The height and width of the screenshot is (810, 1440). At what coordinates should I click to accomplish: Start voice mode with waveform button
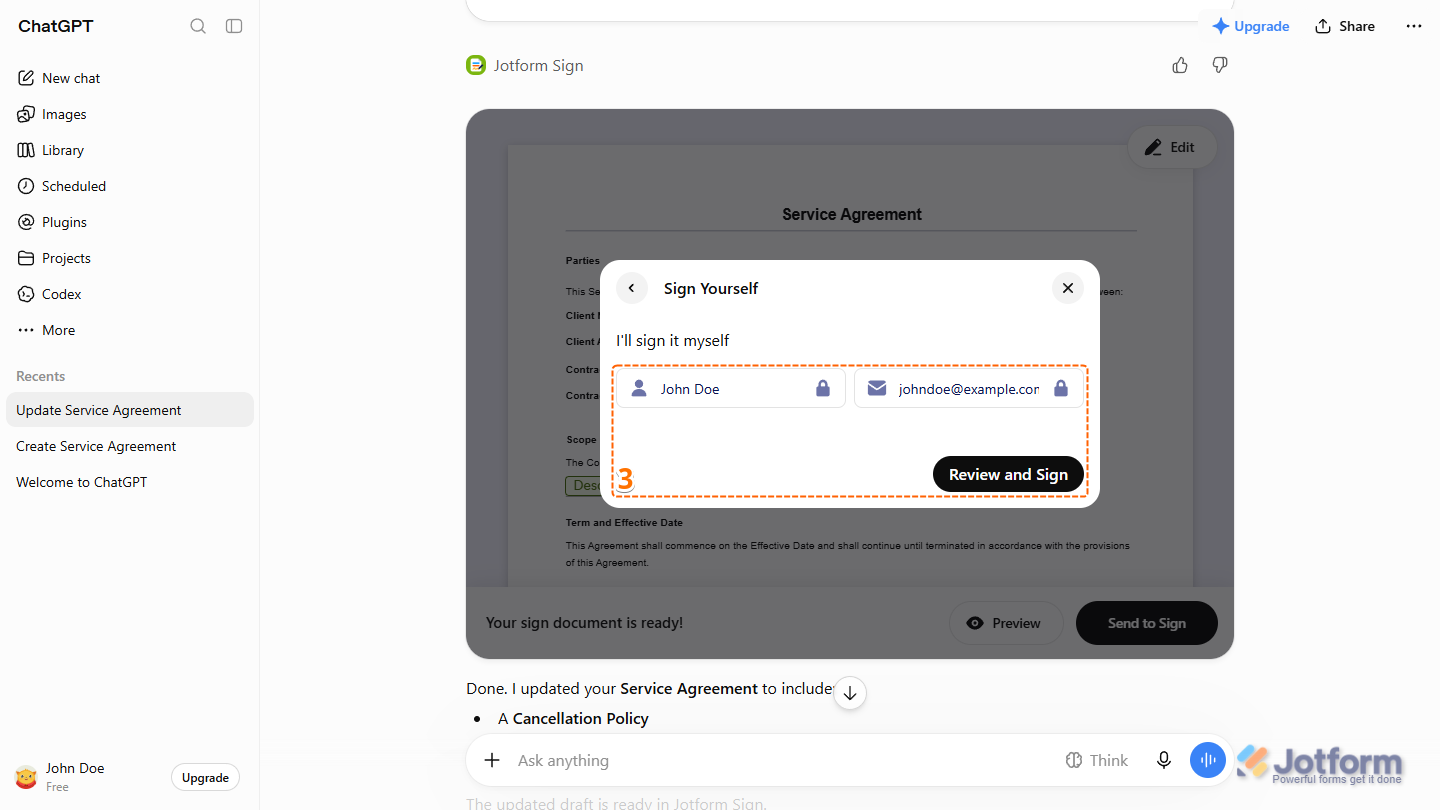pos(1208,760)
